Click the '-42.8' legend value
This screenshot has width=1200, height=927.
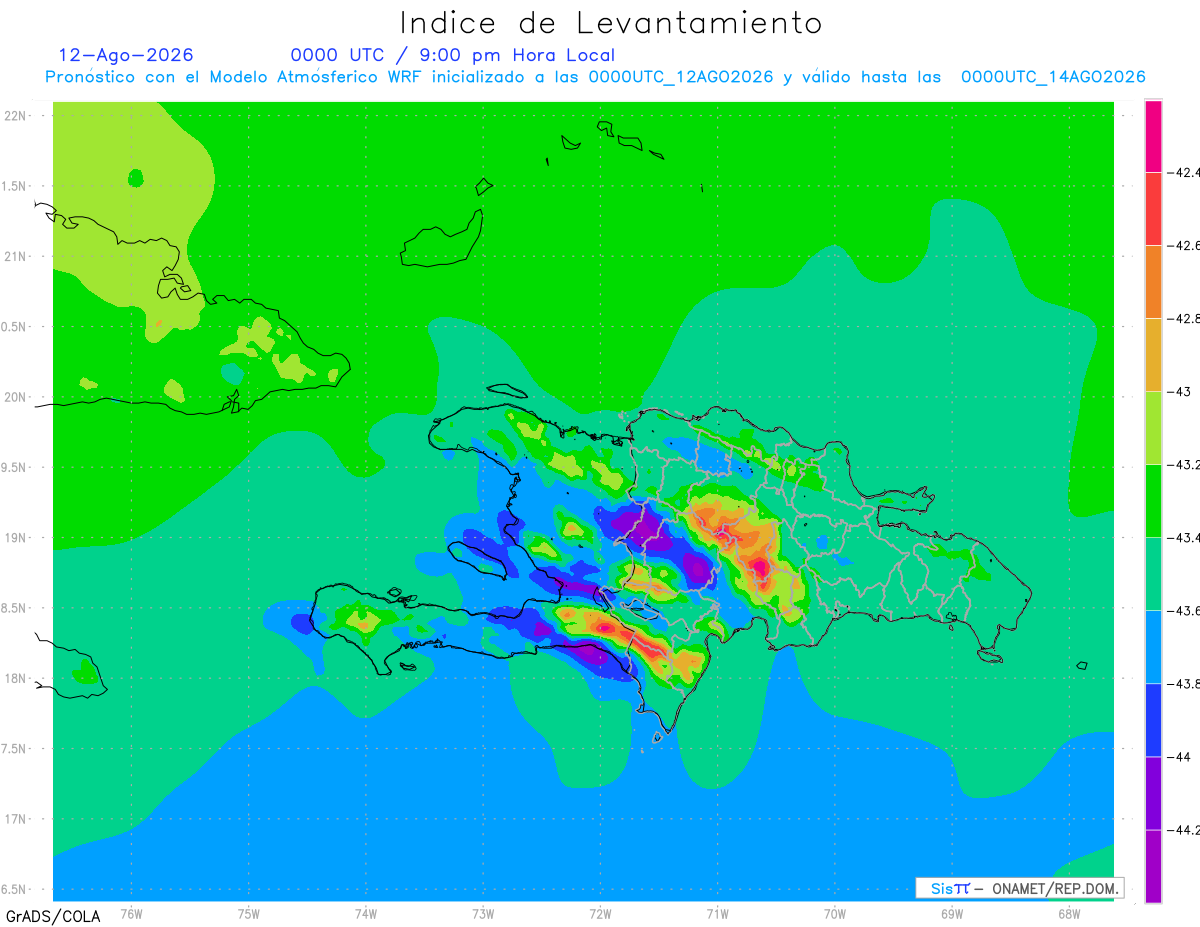[x=1183, y=319]
